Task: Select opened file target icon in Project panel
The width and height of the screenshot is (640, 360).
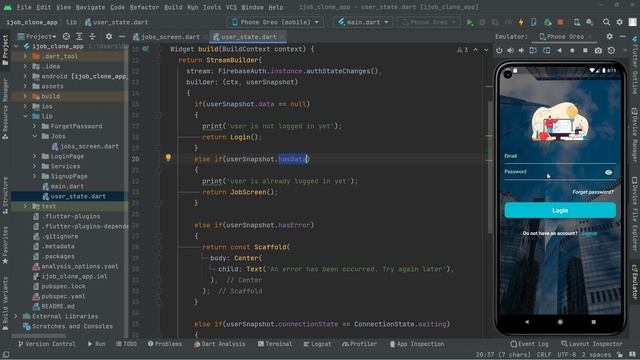Action: 66,37
